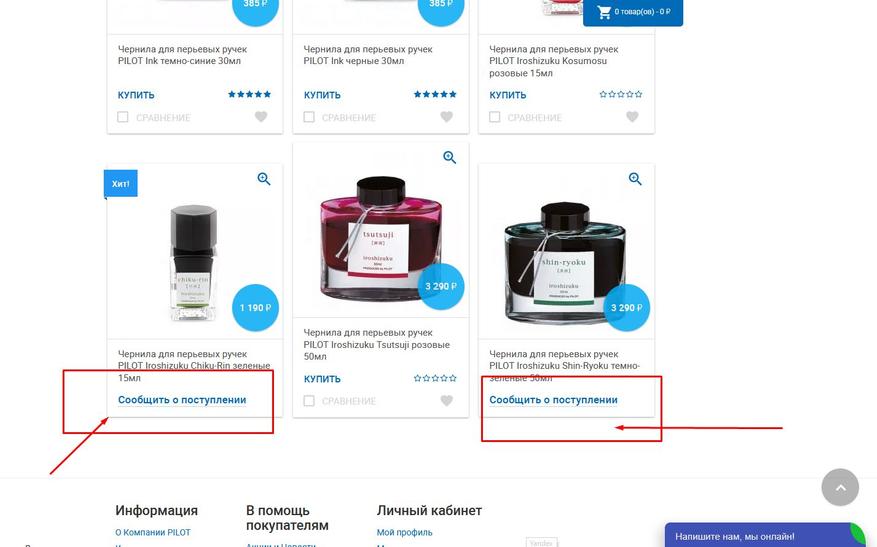Enable compare checkbox for black PILOT ink
The image size is (877, 547).
pos(309,117)
